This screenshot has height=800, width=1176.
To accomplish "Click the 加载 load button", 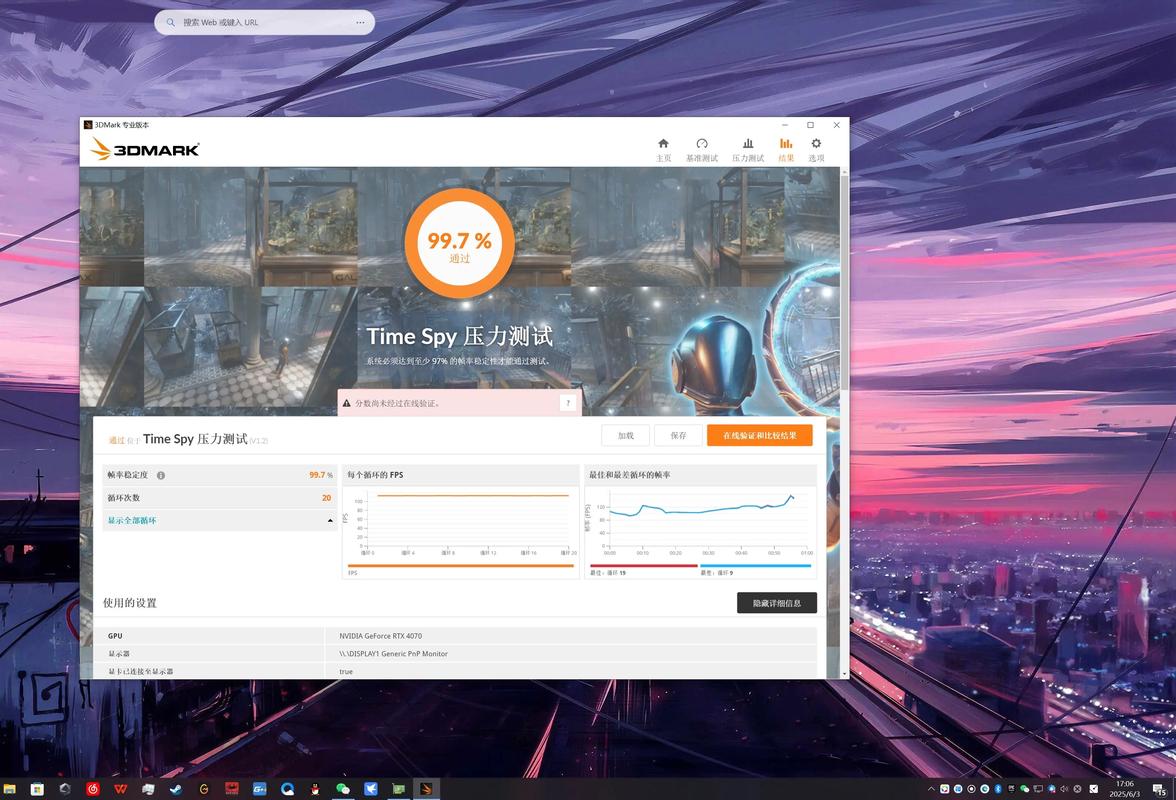I will point(625,436).
